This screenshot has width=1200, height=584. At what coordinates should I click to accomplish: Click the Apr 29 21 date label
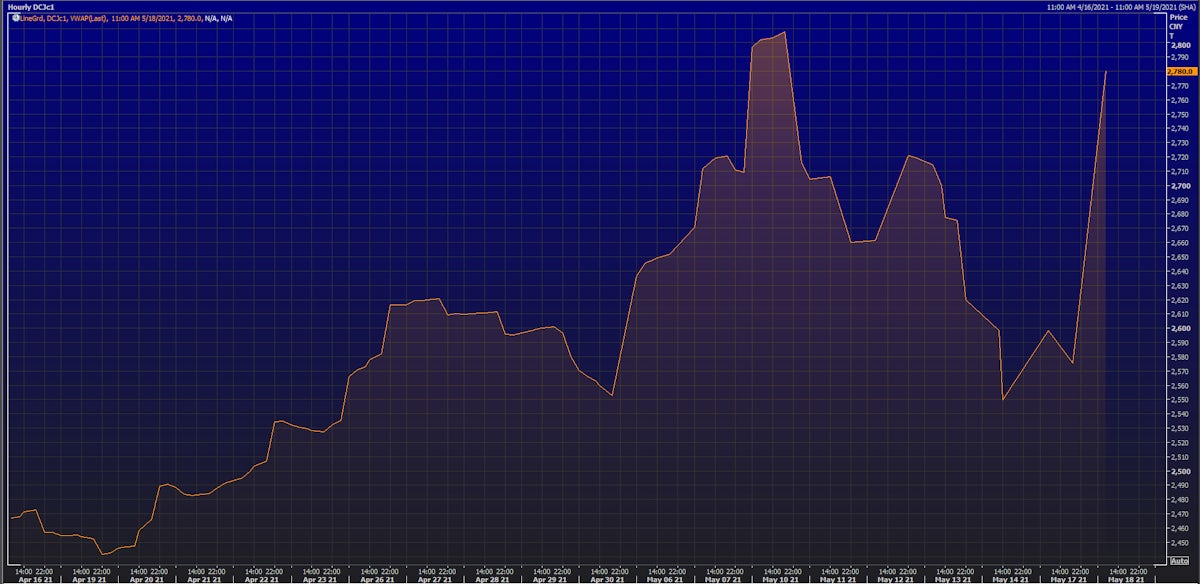pos(550,579)
